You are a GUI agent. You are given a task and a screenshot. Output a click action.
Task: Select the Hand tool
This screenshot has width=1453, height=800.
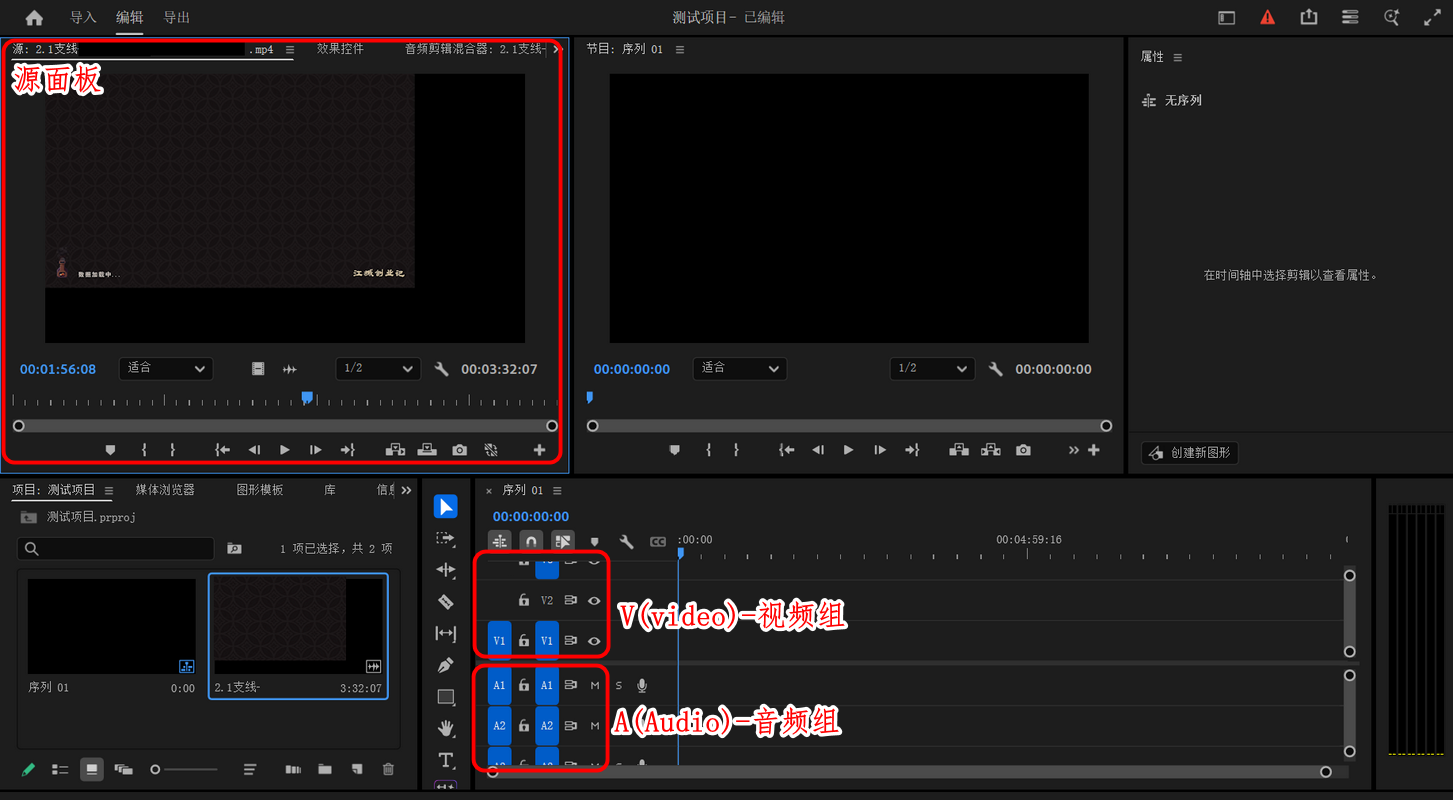click(446, 728)
